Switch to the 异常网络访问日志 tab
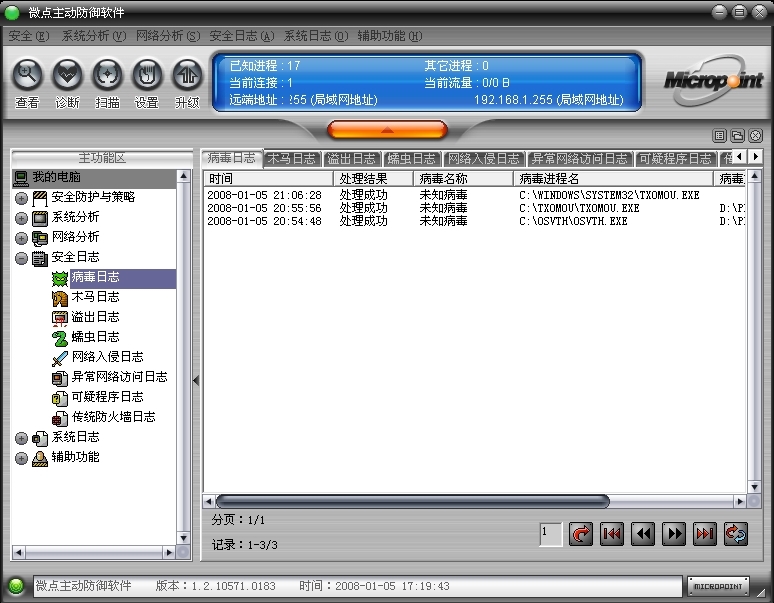The width and height of the screenshot is (774, 603). point(580,159)
